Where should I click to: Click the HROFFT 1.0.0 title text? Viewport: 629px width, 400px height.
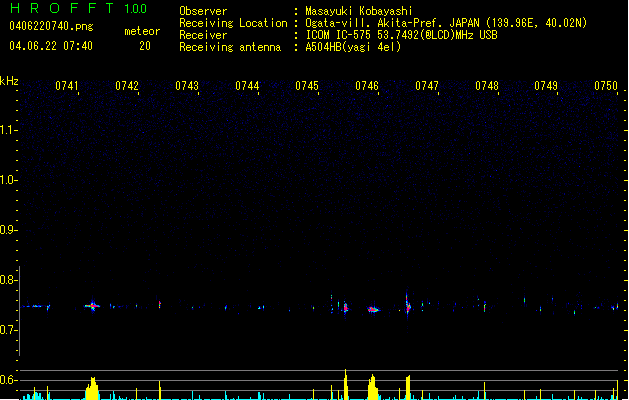click(79, 8)
